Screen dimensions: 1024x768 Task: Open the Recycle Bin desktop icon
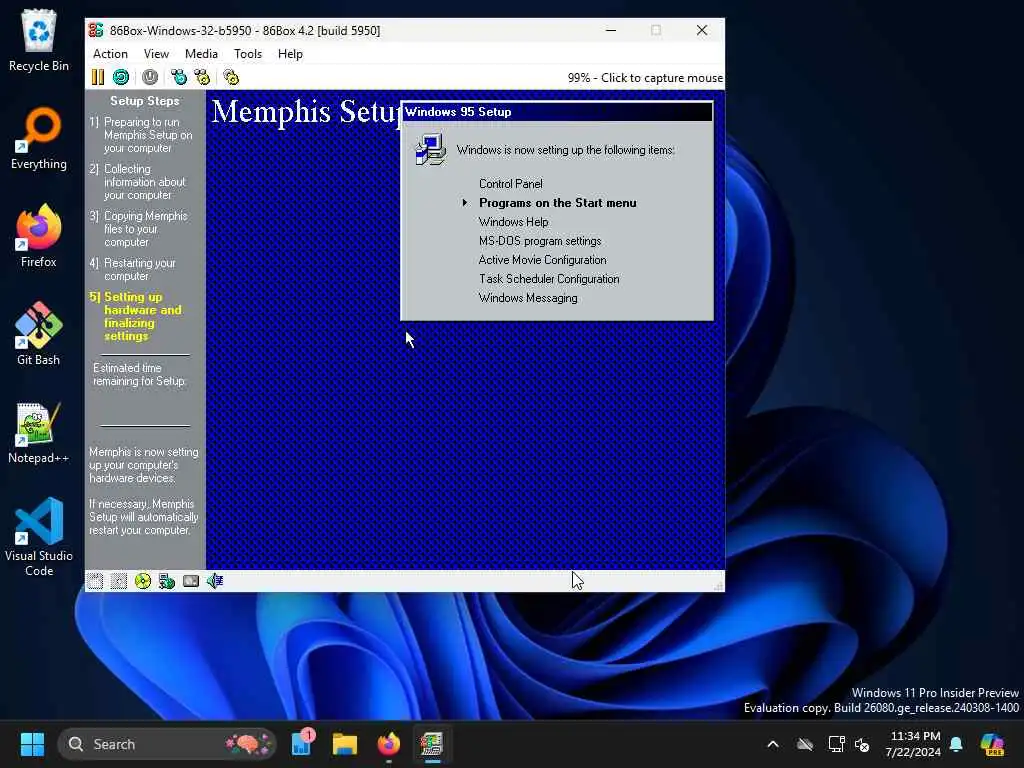(39, 40)
